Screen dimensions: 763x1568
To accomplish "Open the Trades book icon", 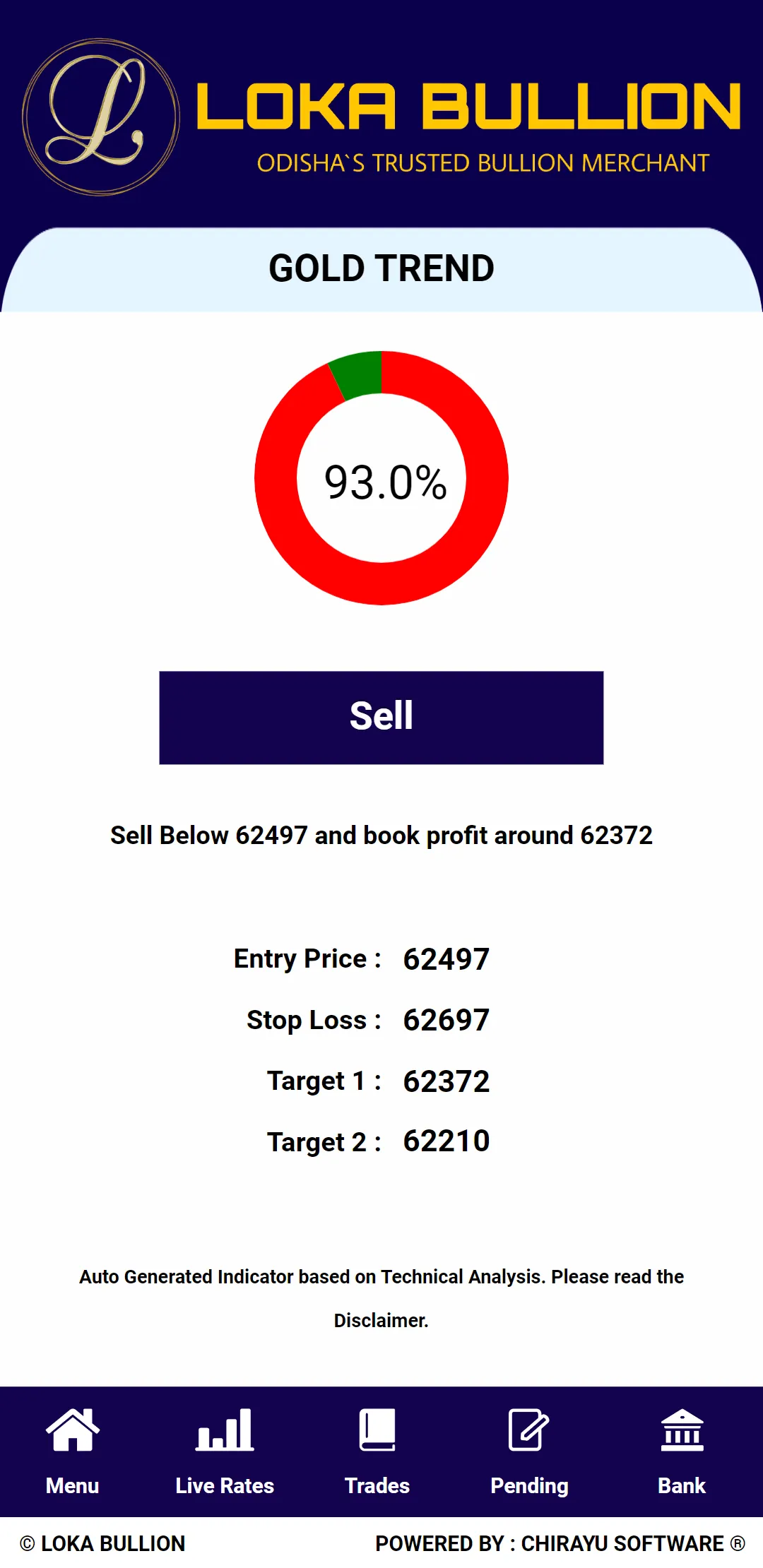I will (x=377, y=1429).
